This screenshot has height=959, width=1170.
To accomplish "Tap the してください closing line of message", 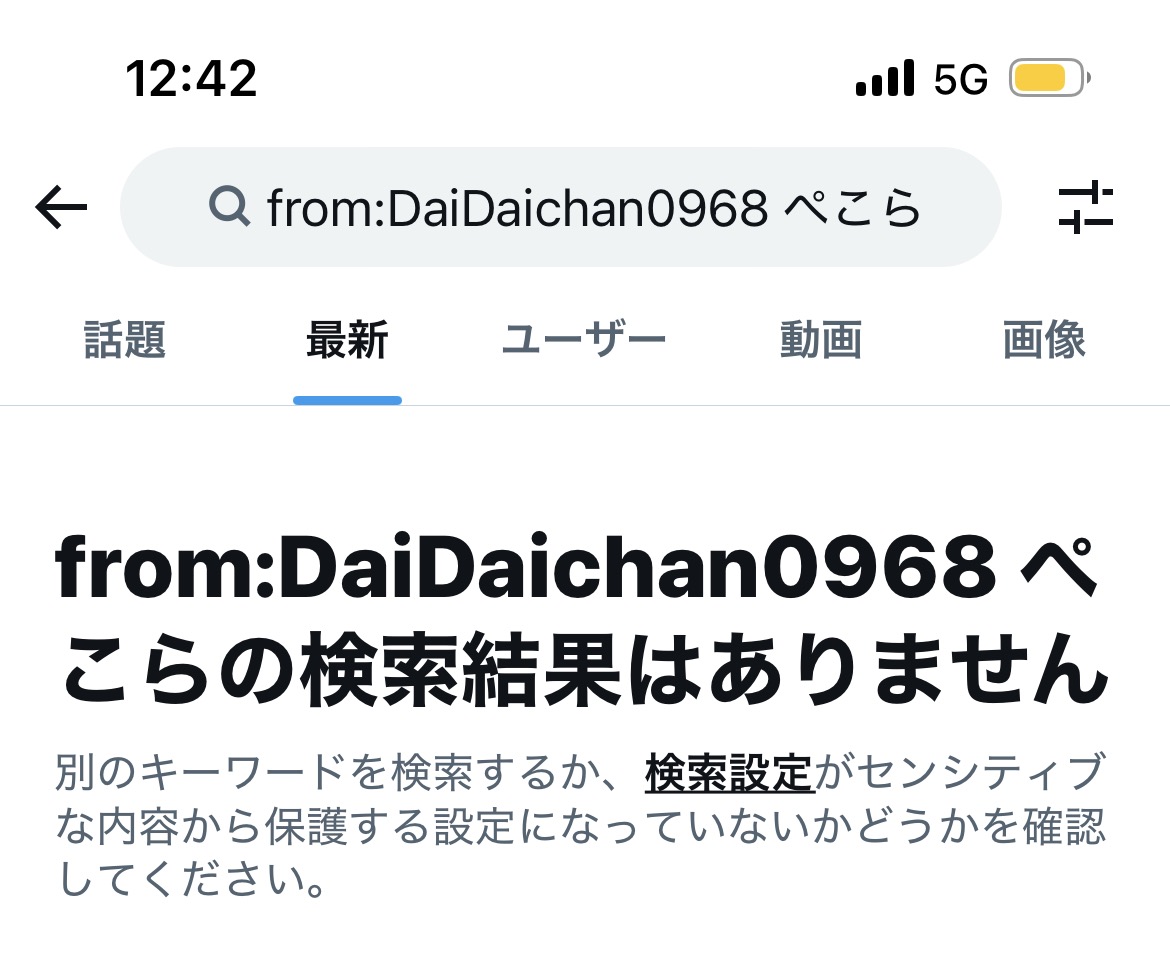I will click(x=191, y=879).
